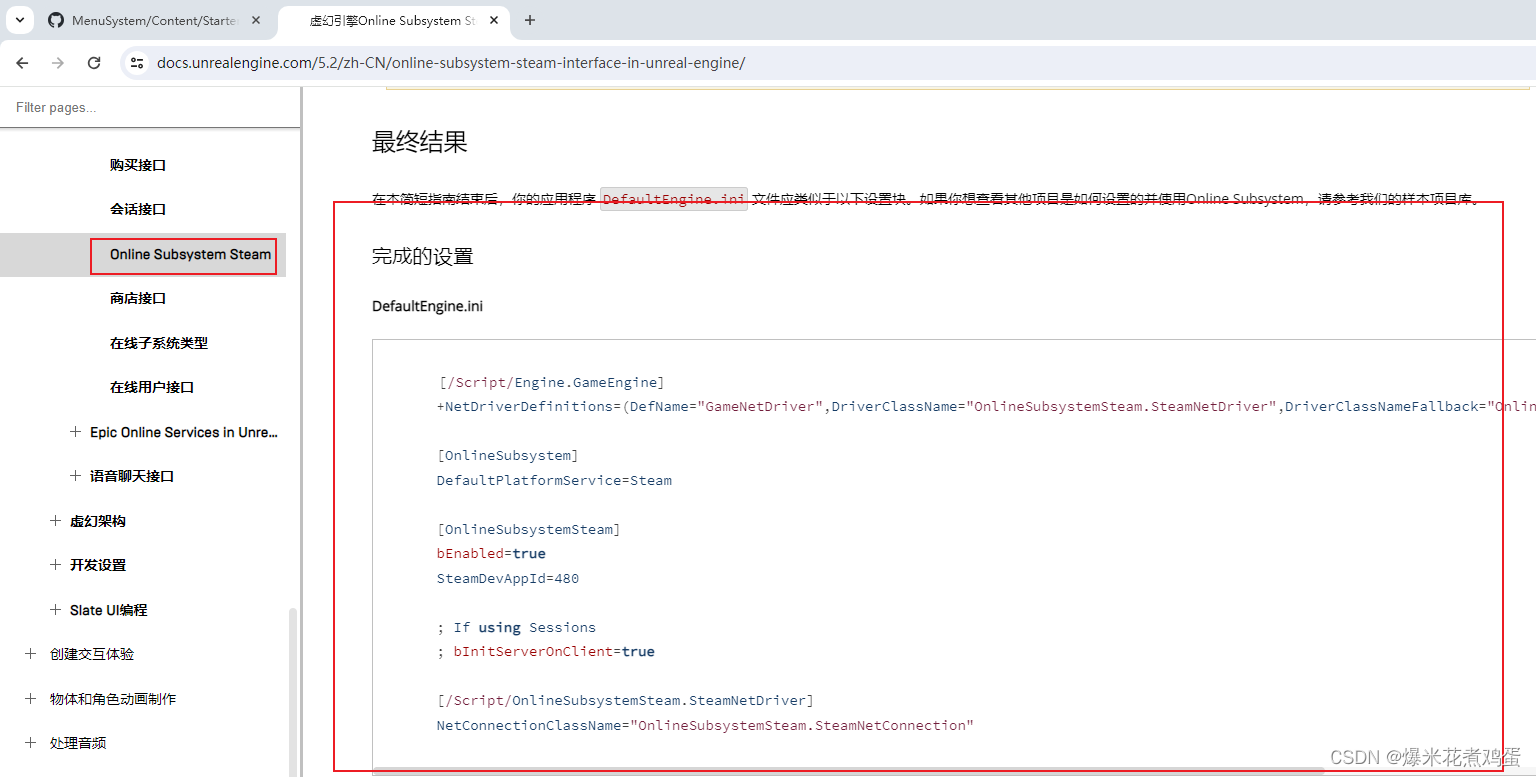Open a new tab with plus button

pos(530,20)
